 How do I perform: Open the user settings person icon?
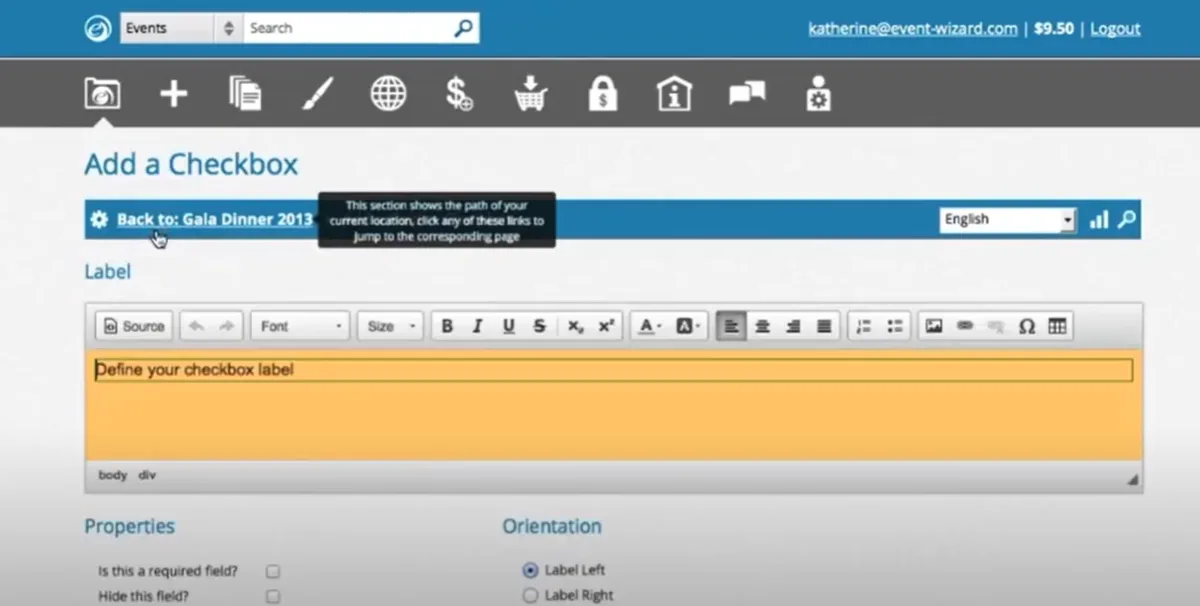pyautogui.click(x=818, y=94)
